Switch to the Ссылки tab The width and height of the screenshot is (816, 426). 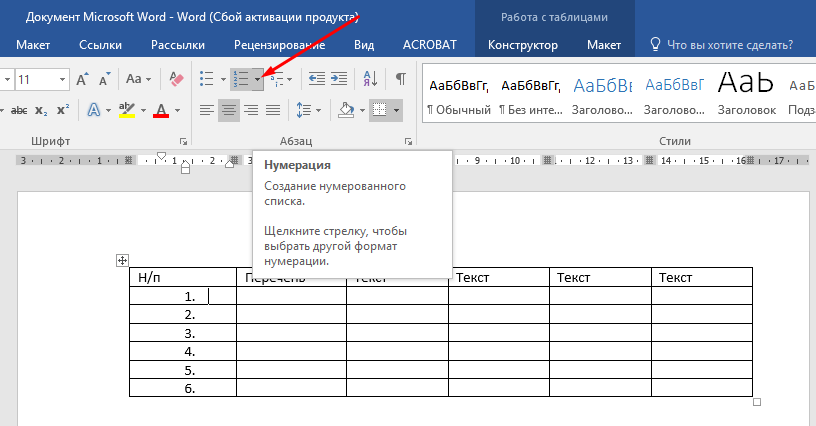click(x=100, y=45)
